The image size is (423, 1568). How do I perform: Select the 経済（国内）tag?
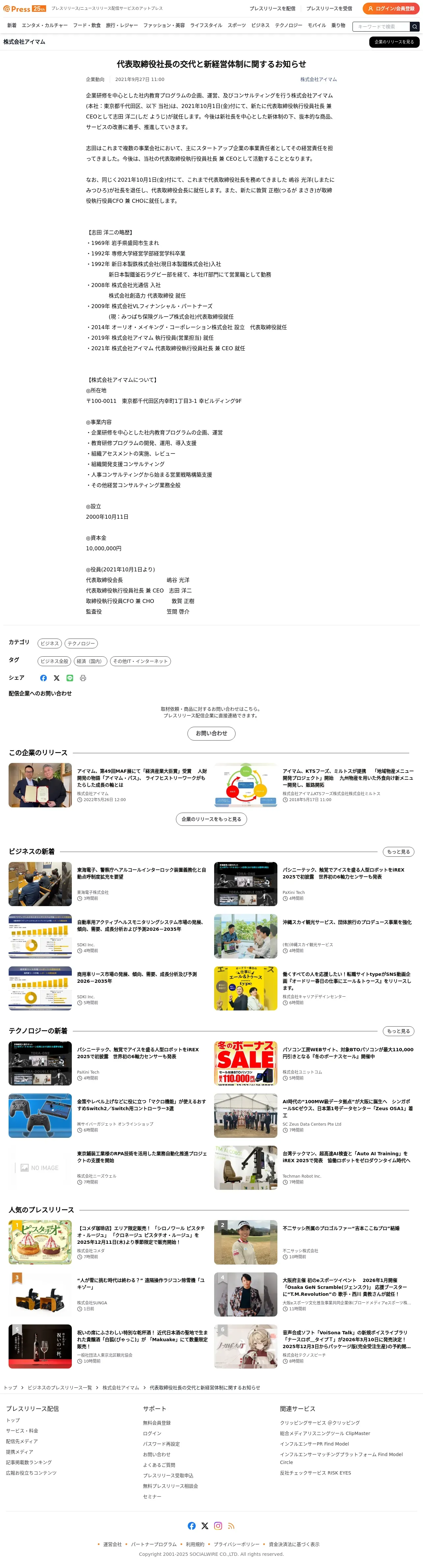pos(90,661)
